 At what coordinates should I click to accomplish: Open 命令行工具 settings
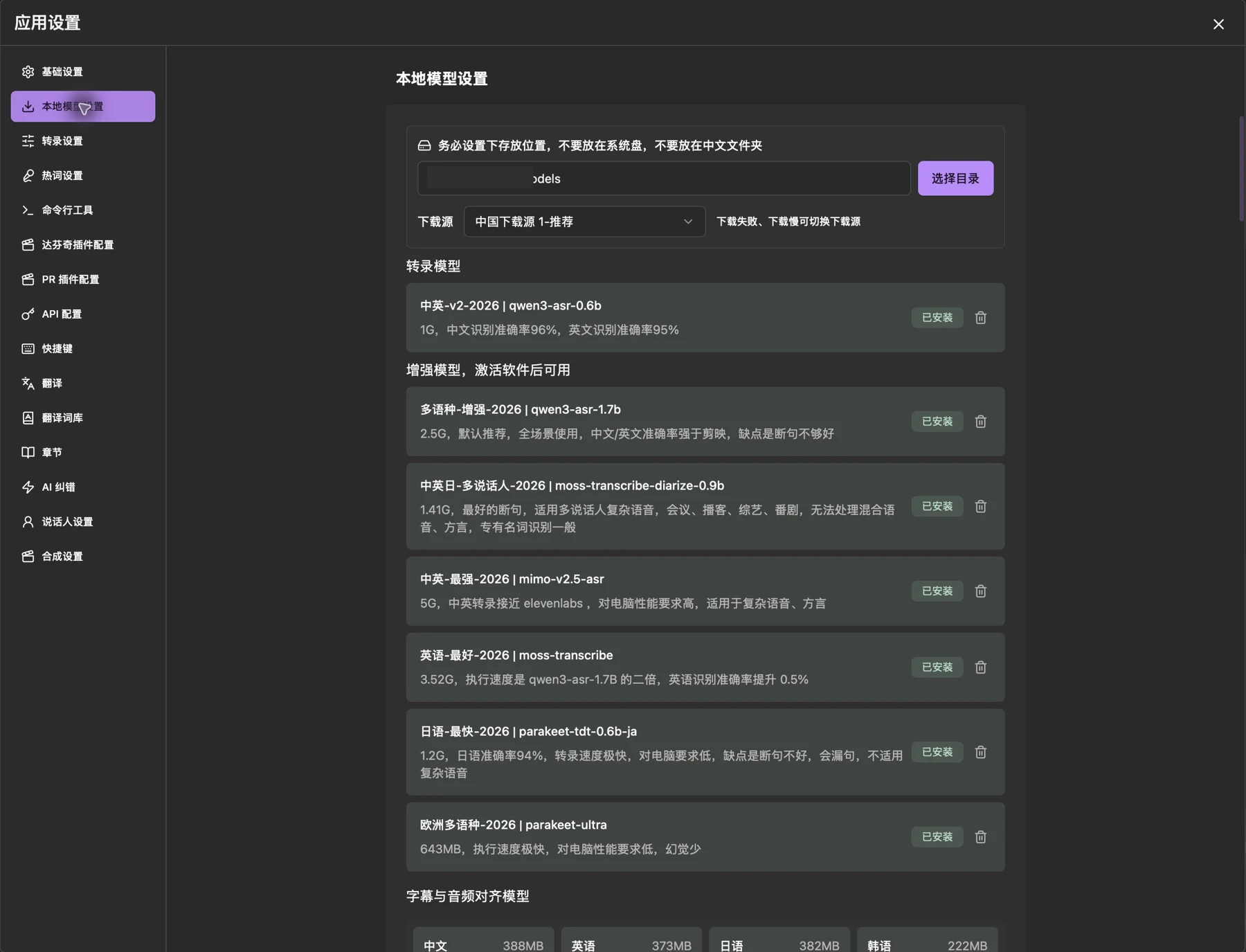83,210
